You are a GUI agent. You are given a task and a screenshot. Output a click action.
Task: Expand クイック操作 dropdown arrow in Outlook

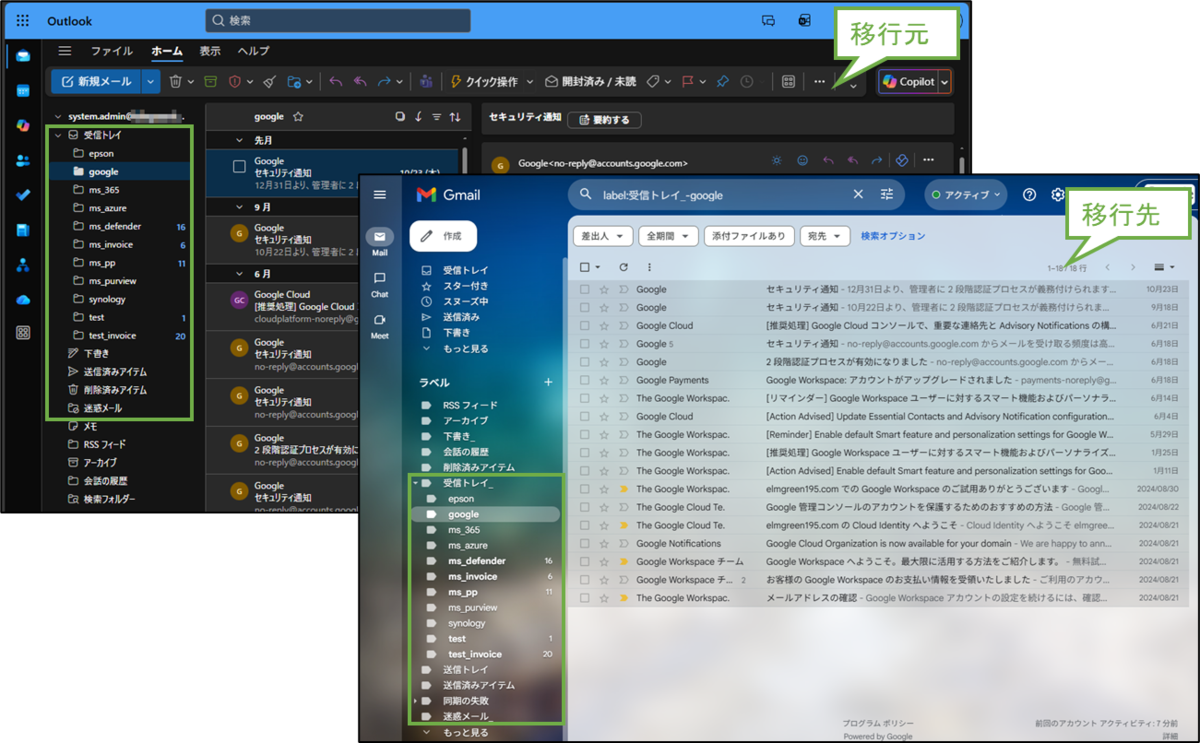coord(528,82)
